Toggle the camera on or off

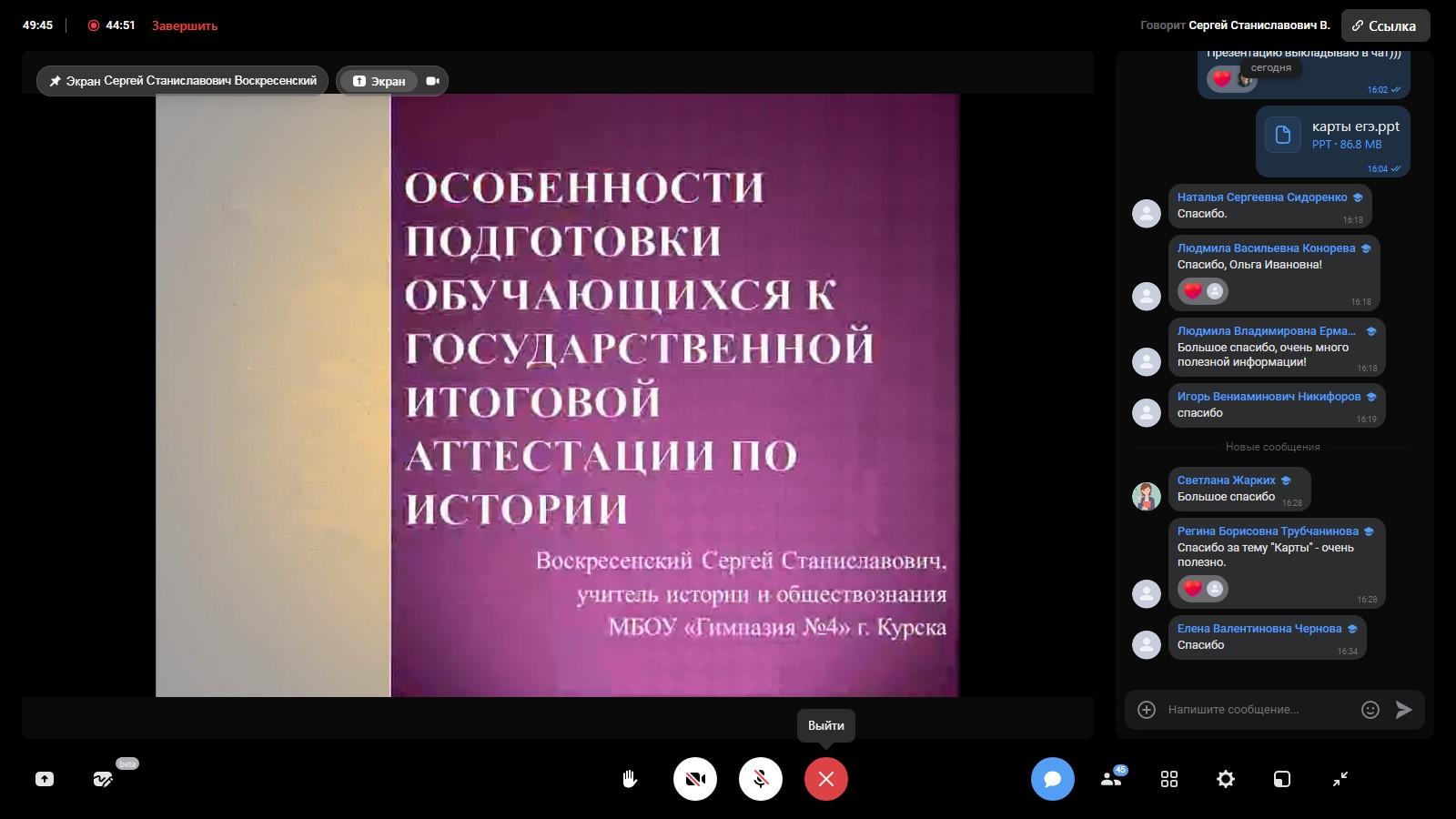click(695, 779)
